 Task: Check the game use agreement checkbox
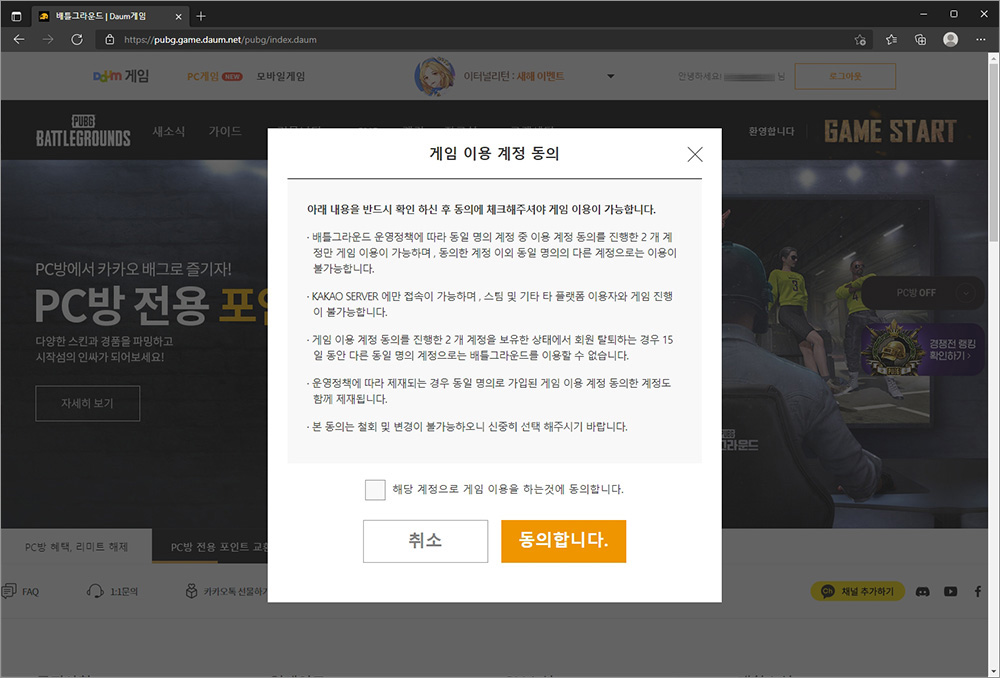tap(375, 490)
